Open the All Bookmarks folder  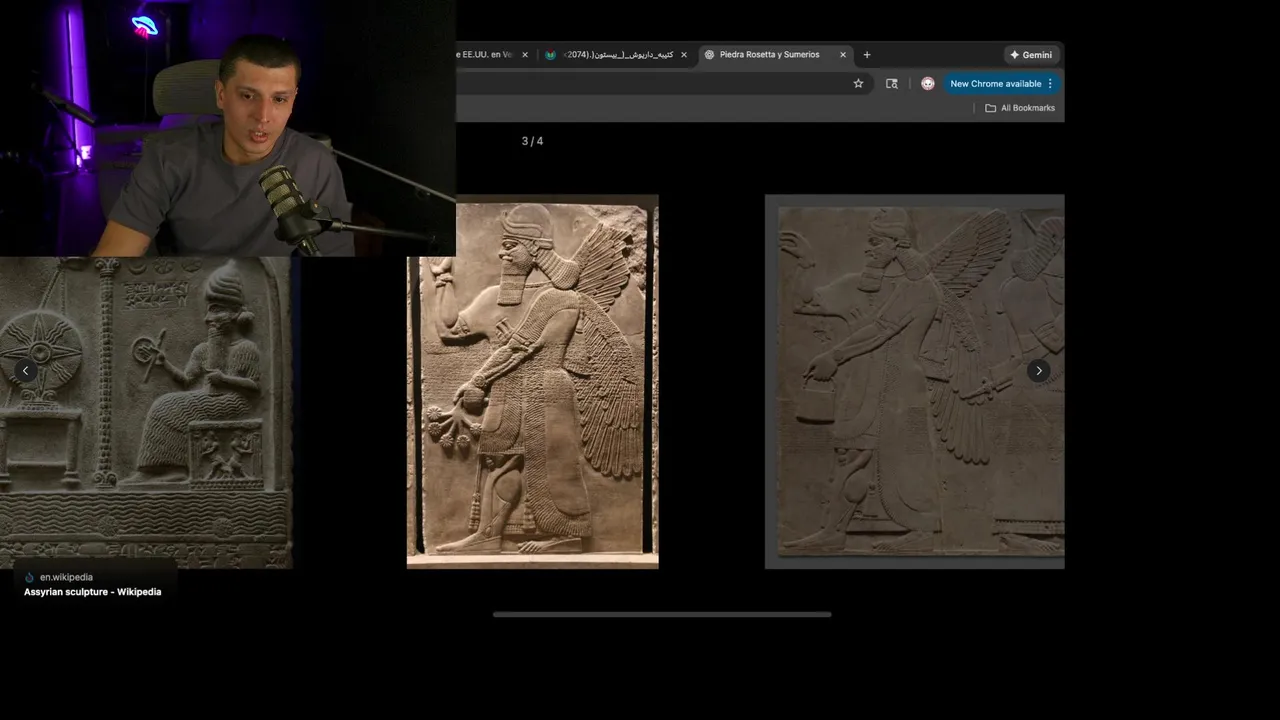pos(1020,108)
